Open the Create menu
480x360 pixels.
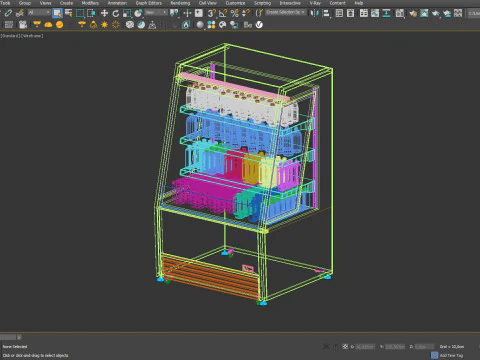(x=66, y=3)
